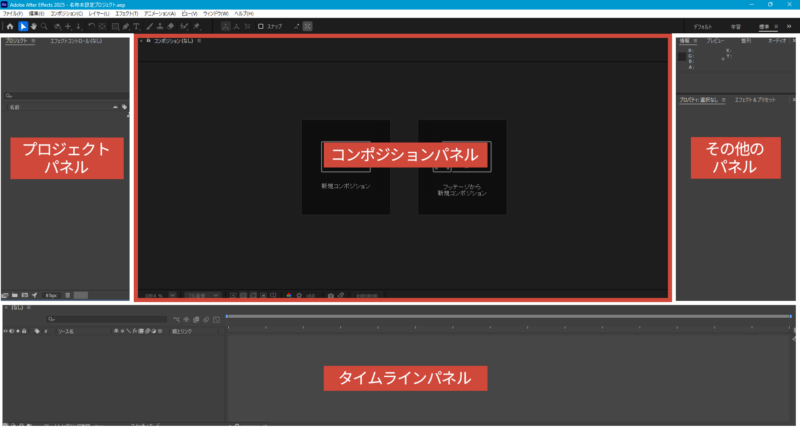Switch to the エフェクトコントロール tab
This screenshot has height=430, width=800.
(76, 41)
